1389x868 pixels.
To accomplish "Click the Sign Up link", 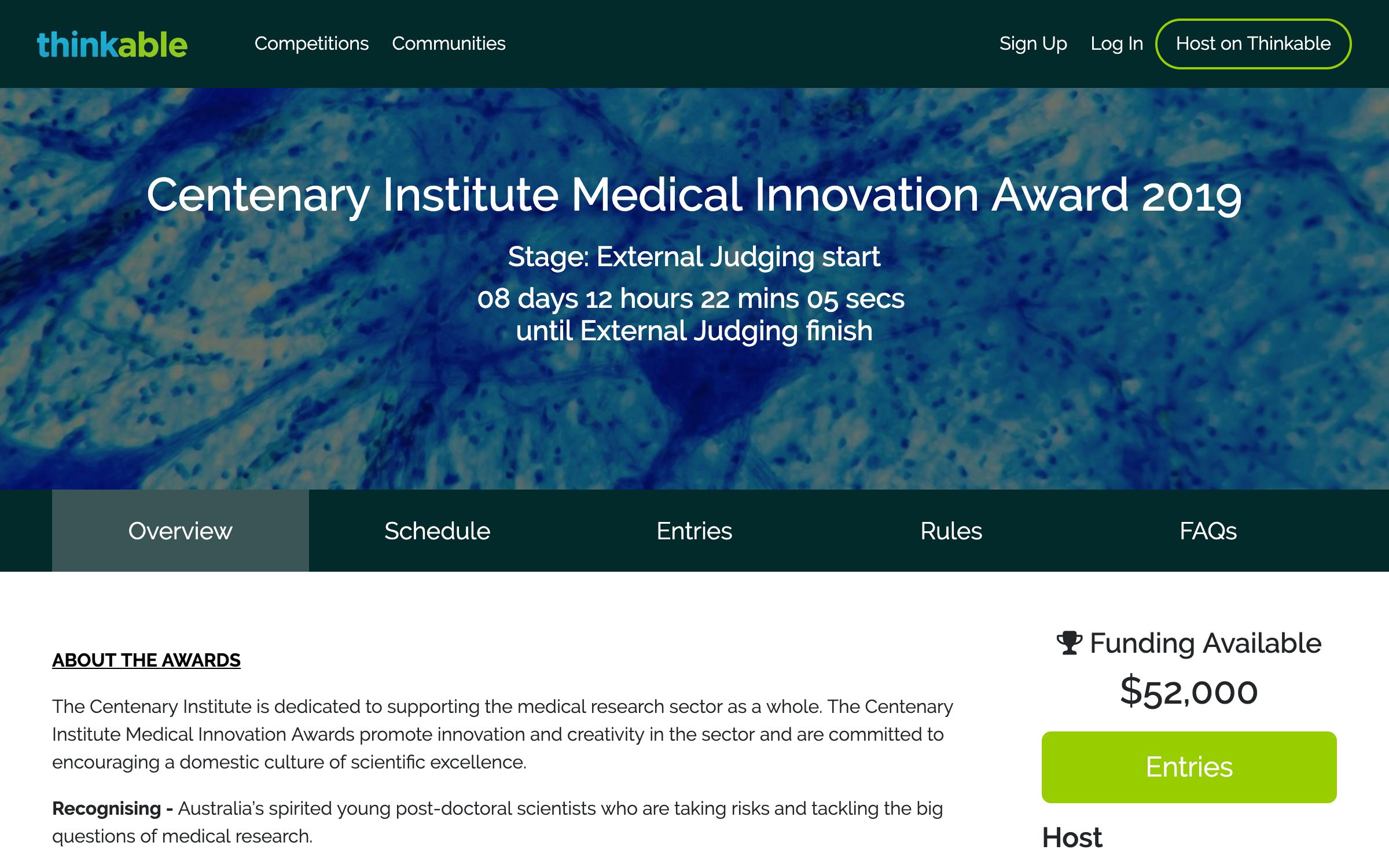I will pyautogui.click(x=1033, y=43).
